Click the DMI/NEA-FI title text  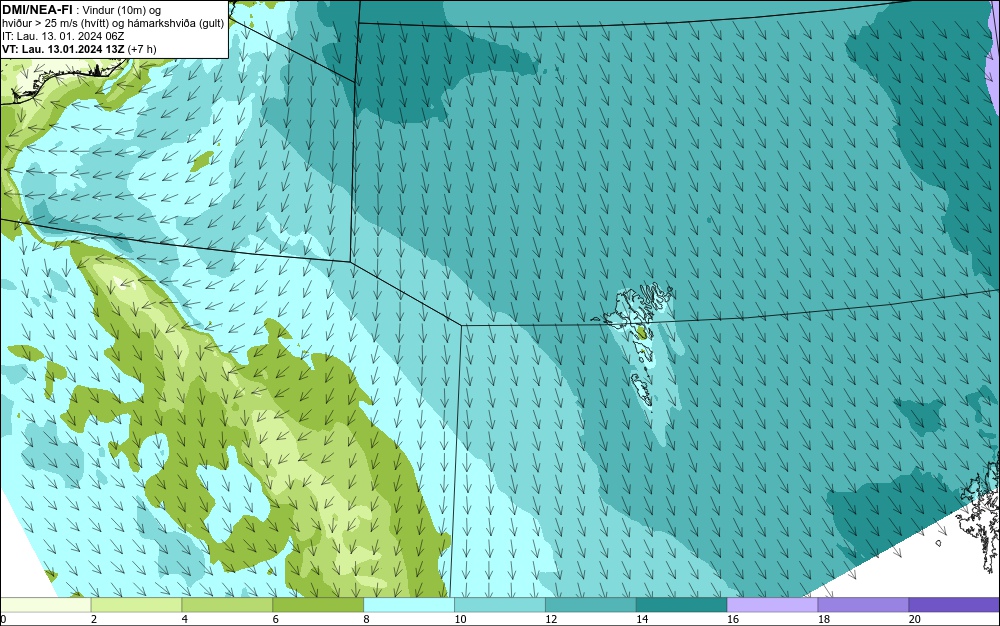pos(36,10)
